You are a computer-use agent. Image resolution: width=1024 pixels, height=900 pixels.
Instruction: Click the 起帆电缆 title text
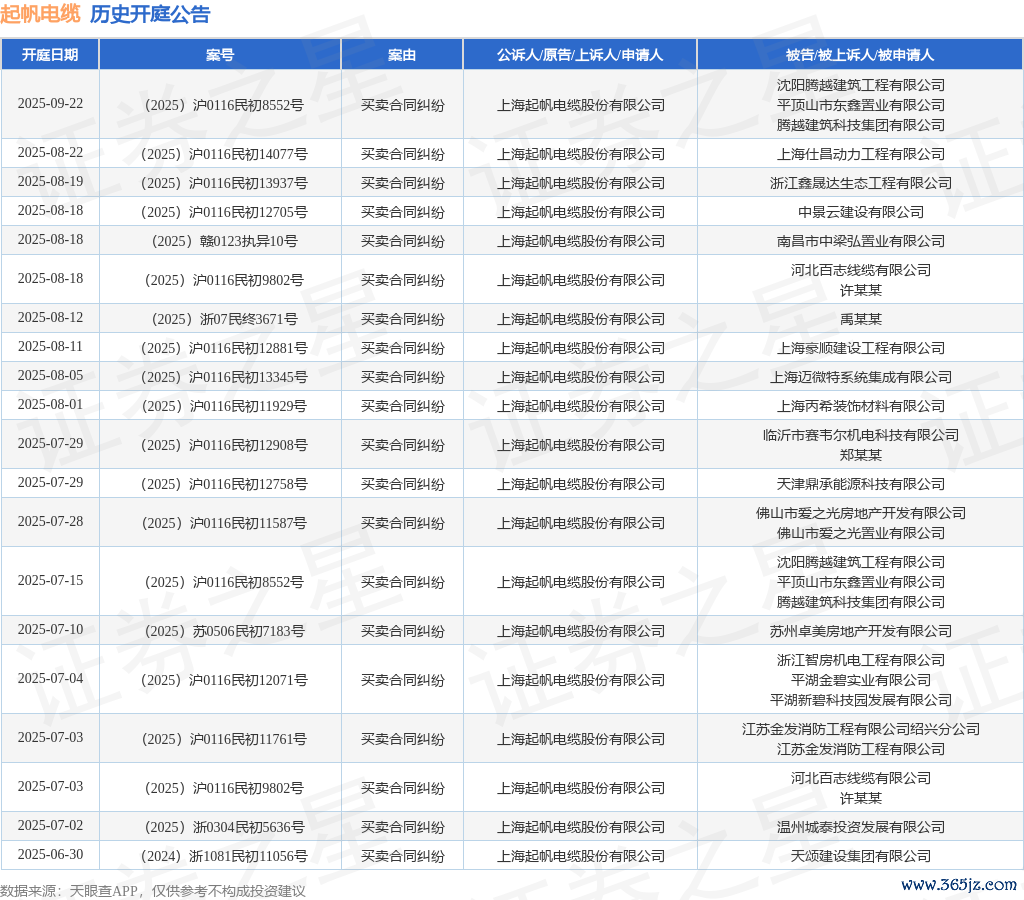pyautogui.click(x=40, y=14)
